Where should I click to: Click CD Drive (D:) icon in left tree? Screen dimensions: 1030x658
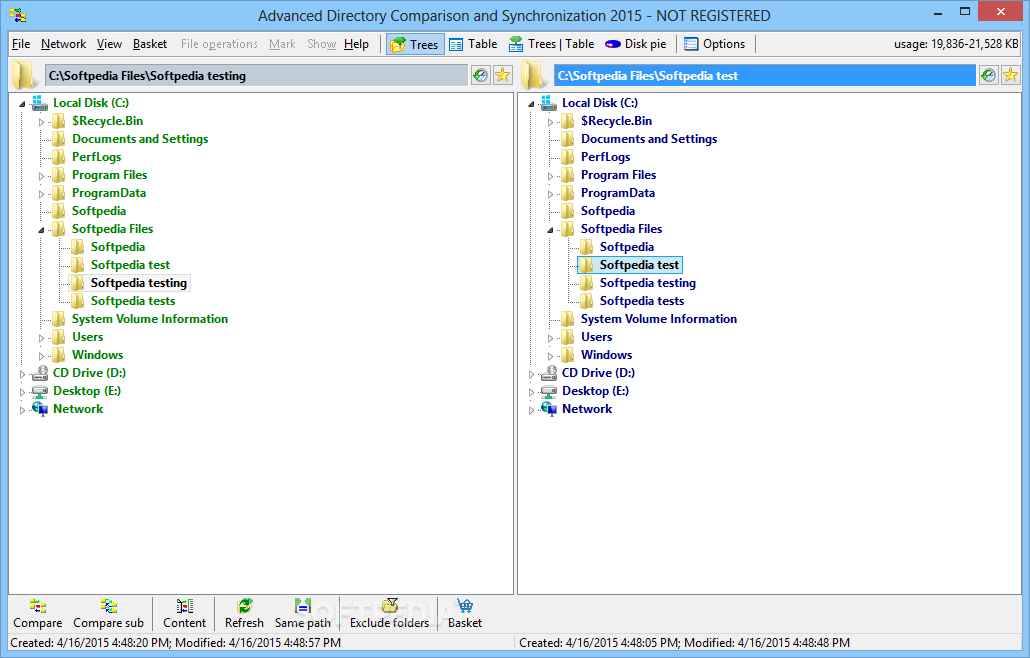40,373
